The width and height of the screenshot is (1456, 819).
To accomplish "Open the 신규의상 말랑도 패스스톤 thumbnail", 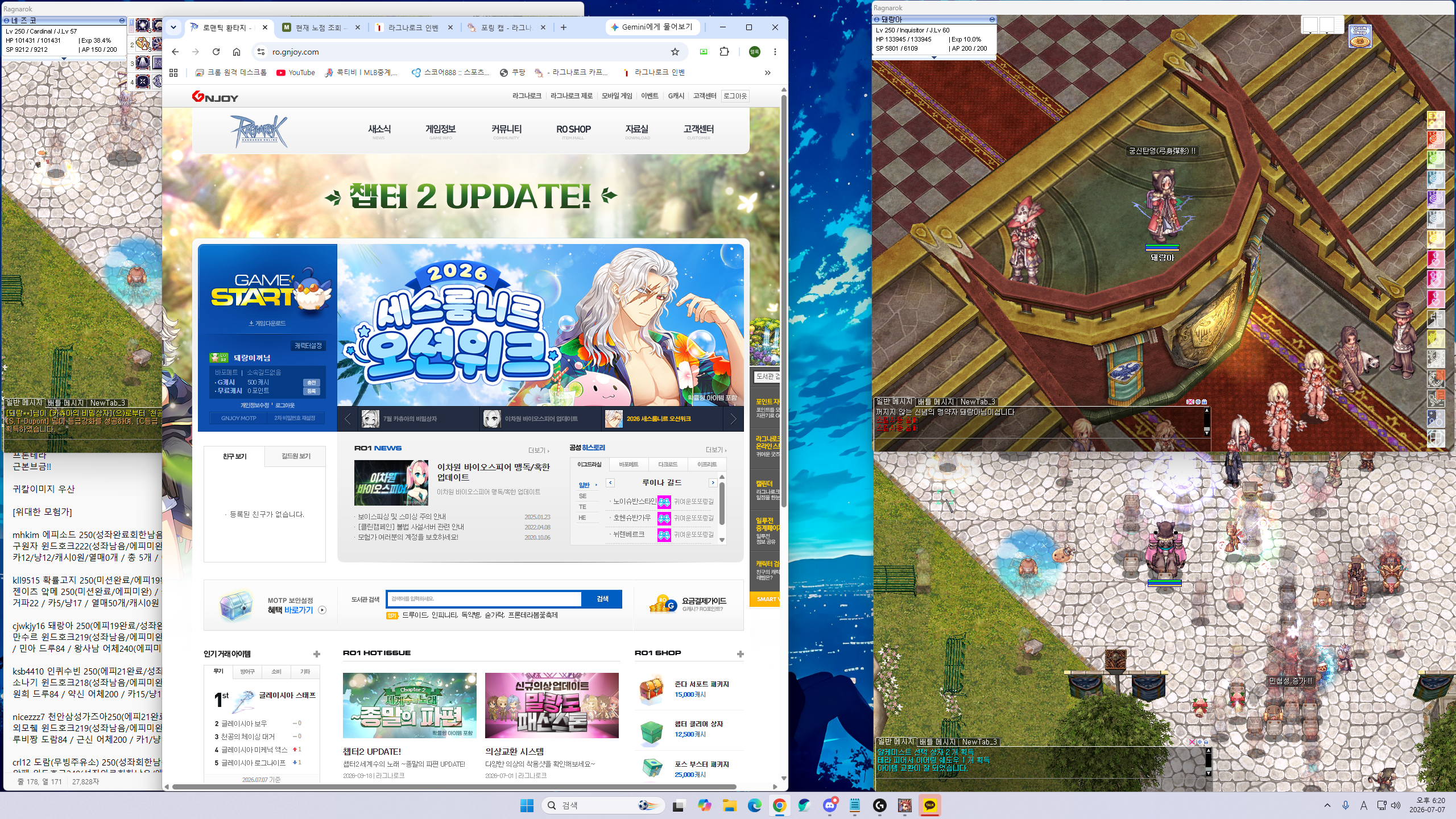I will pyautogui.click(x=552, y=705).
